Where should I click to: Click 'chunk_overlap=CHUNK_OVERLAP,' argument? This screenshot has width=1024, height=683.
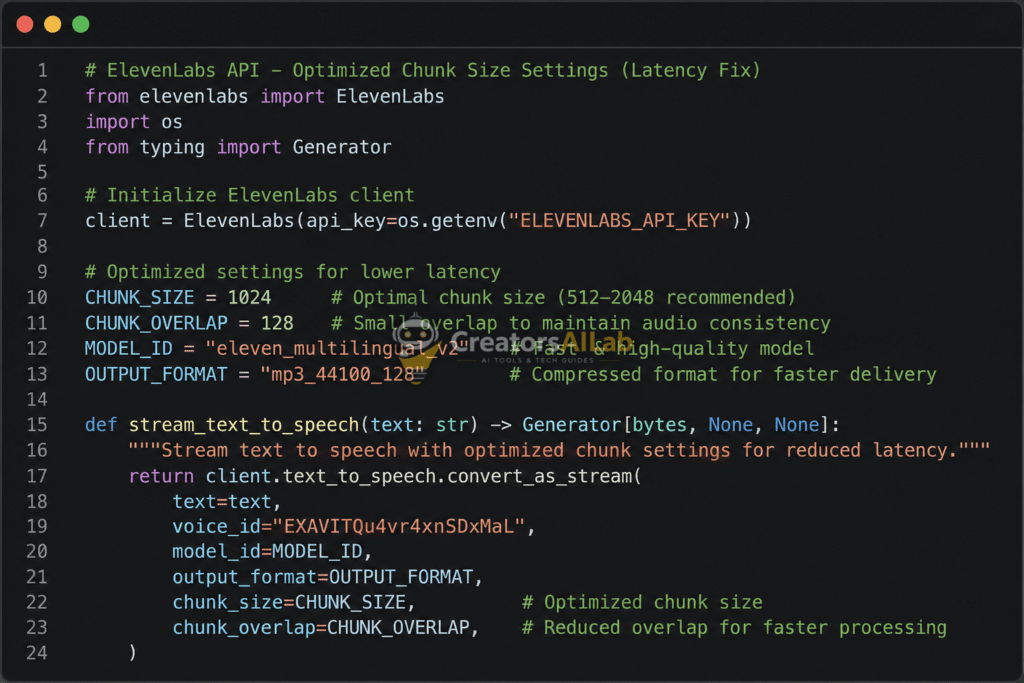pyautogui.click(x=325, y=627)
